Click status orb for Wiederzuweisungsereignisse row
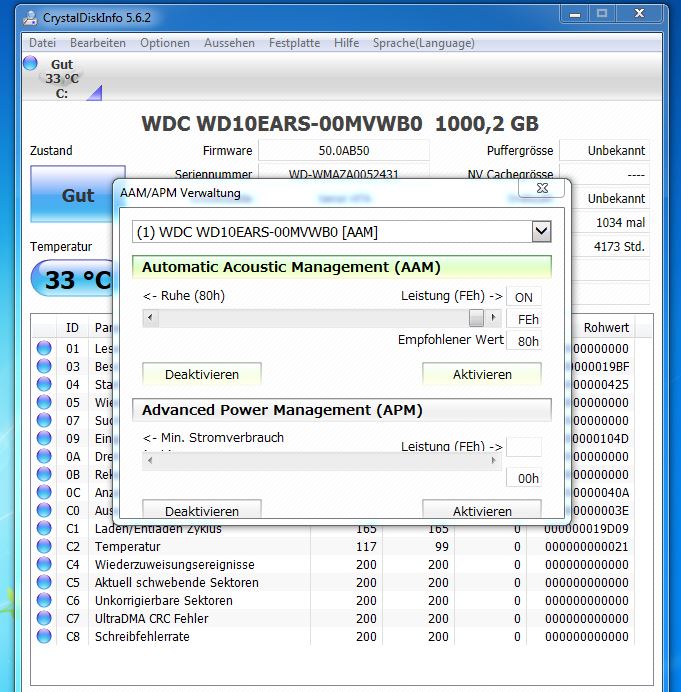 click(44, 564)
